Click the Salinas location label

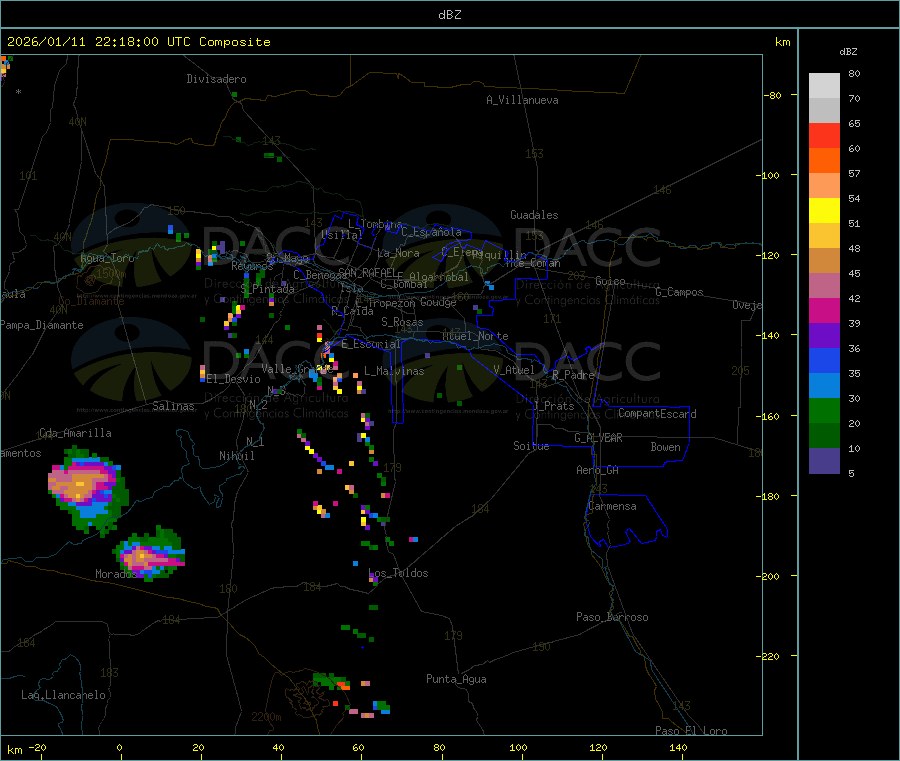173,406
